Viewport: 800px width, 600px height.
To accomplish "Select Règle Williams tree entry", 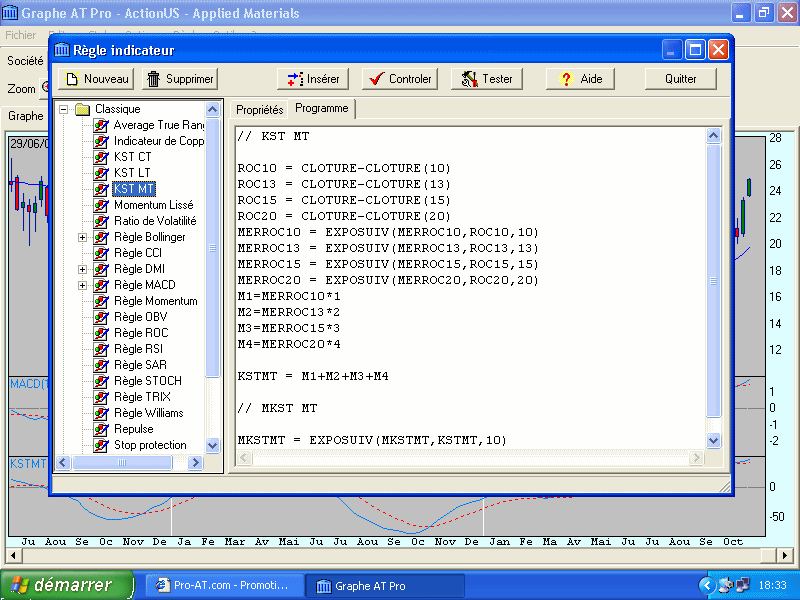I will (148, 413).
